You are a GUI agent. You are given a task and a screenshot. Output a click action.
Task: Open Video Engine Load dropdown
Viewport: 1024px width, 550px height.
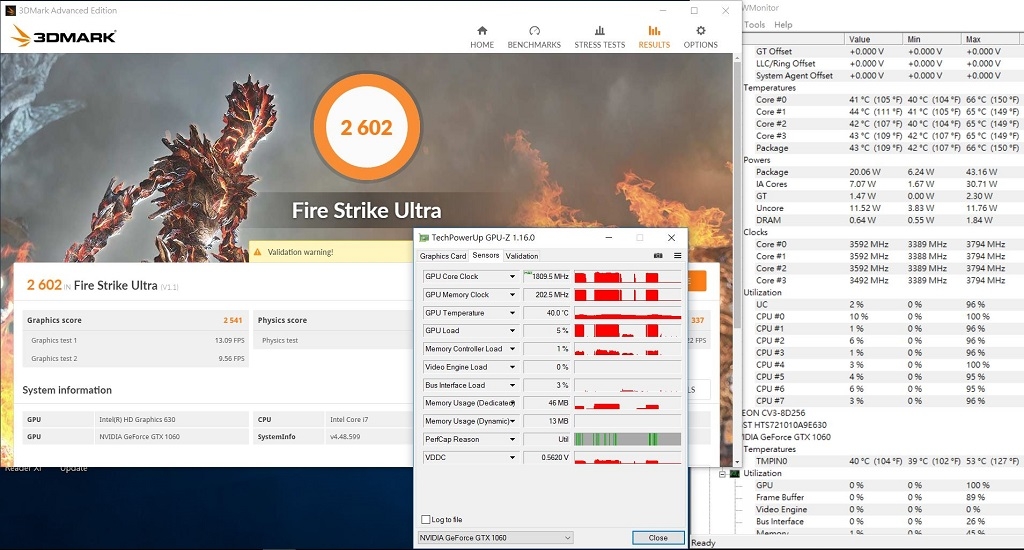[x=513, y=367]
